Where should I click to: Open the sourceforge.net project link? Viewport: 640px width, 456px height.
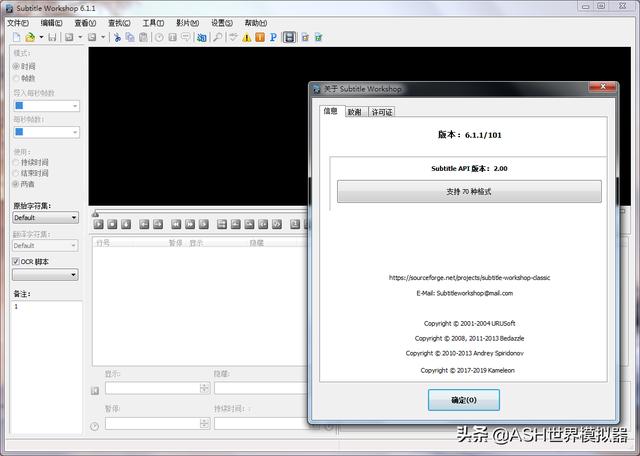coord(469,278)
